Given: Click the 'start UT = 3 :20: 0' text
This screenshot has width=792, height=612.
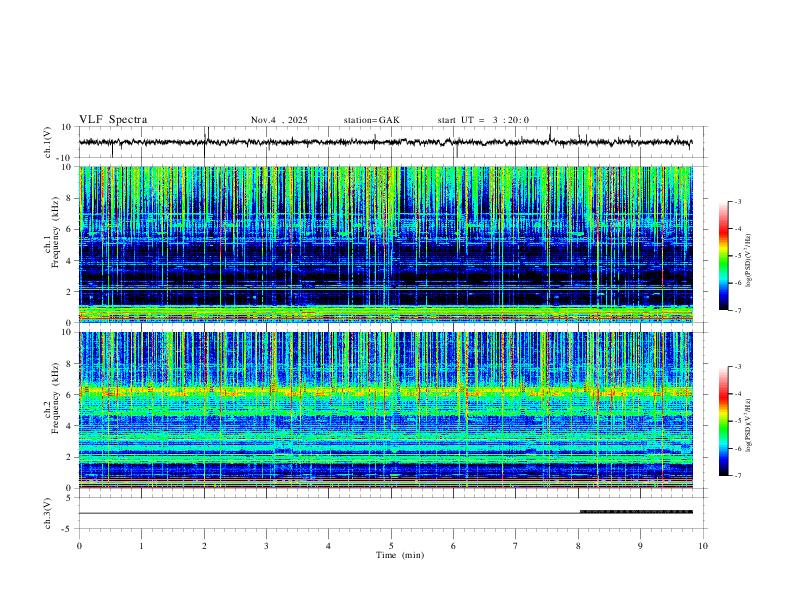Looking at the screenshot, I should tap(483, 120).
